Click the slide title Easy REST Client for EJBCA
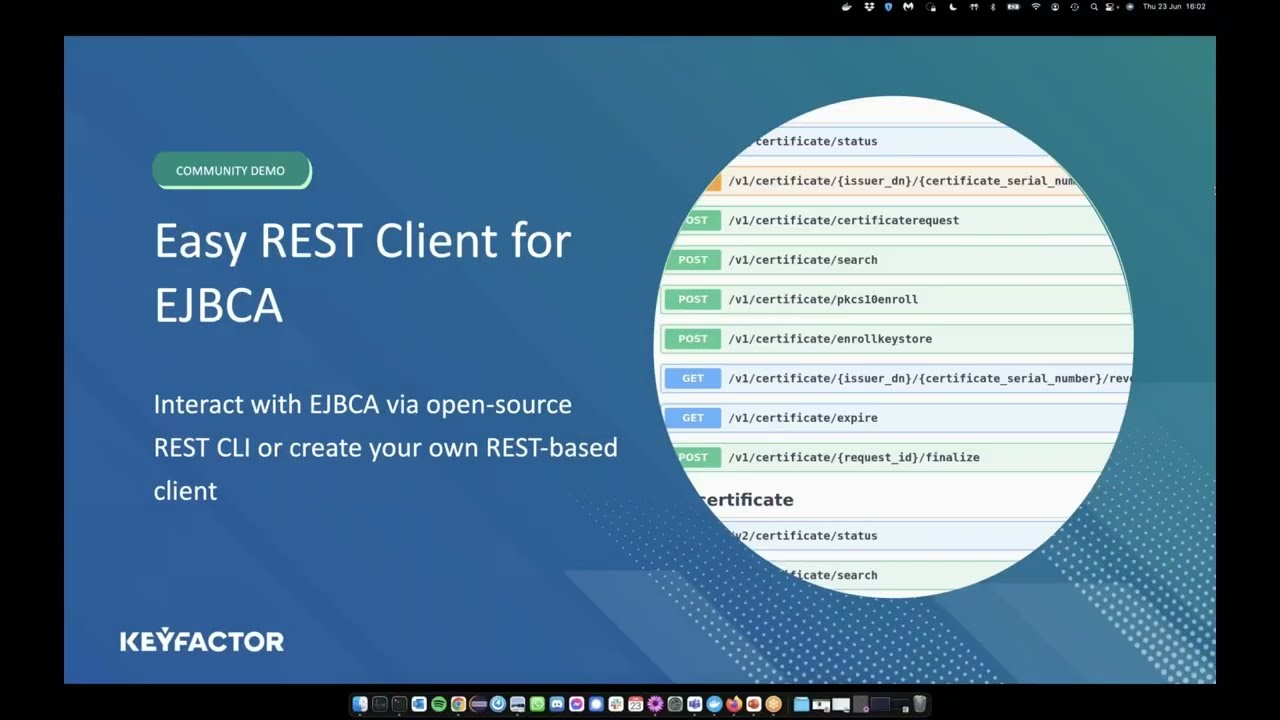 362,272
